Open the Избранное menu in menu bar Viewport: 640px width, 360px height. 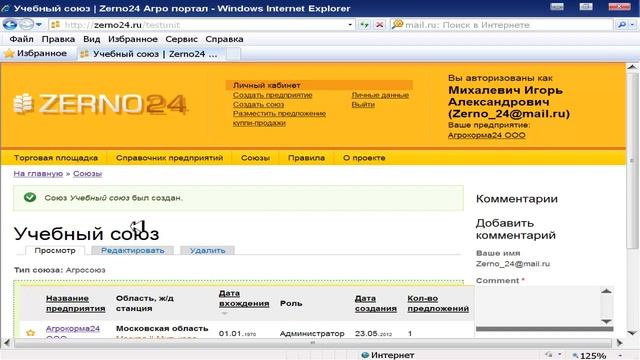[x=133, y=39]
